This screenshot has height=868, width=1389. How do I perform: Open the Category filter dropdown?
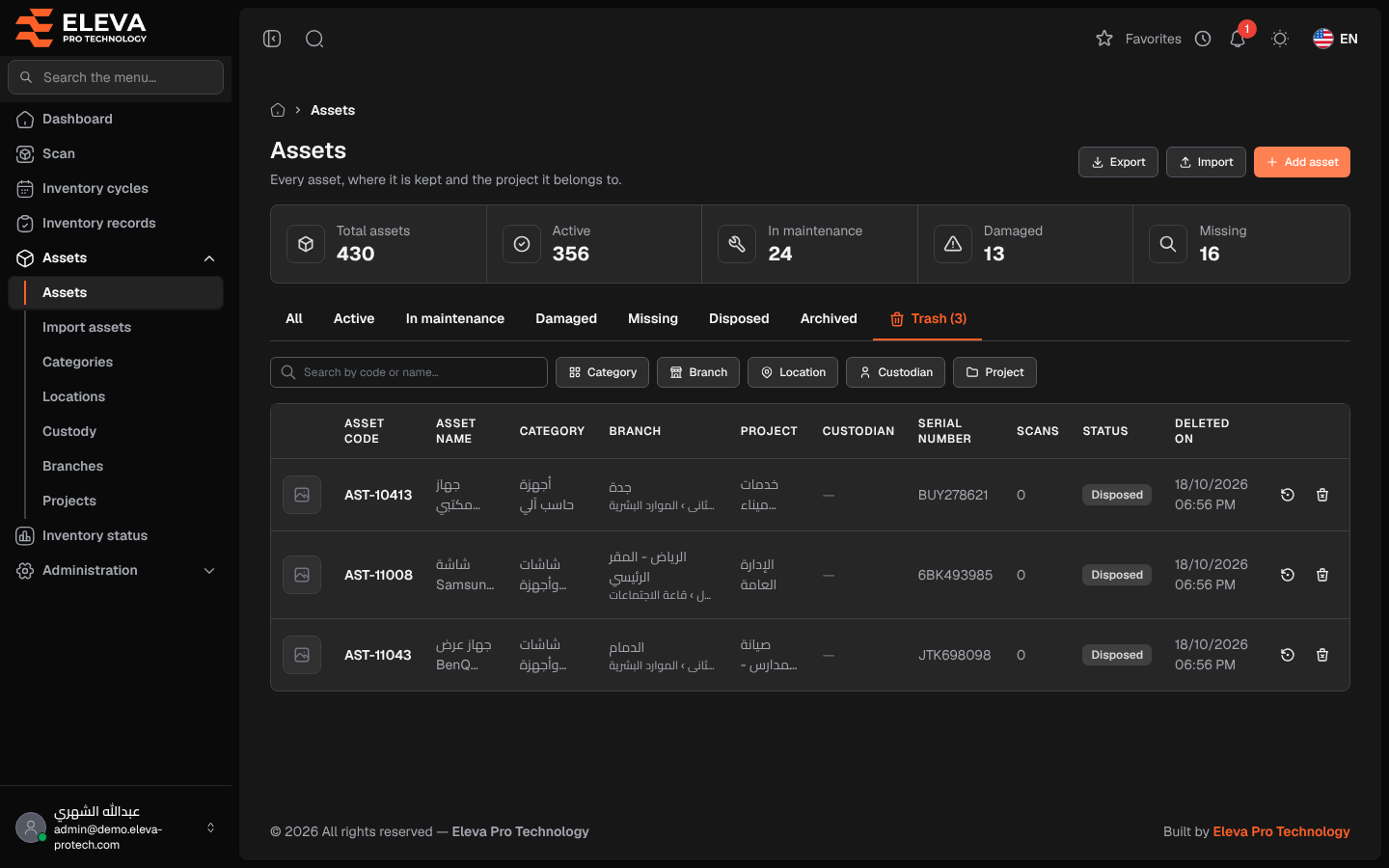pos(602,372)
